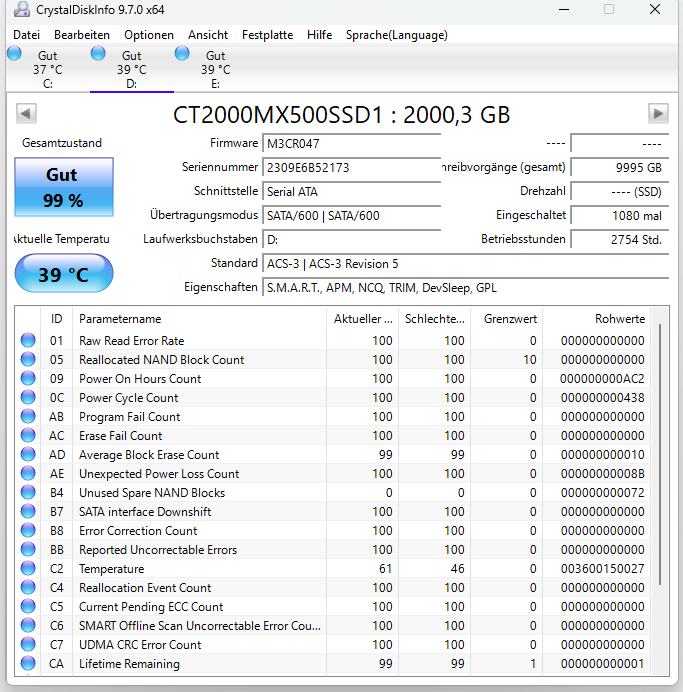The image size is (683, 692).
Task: Click the serial number field 2309E6B52173
Action: click(x=352, y=168)
